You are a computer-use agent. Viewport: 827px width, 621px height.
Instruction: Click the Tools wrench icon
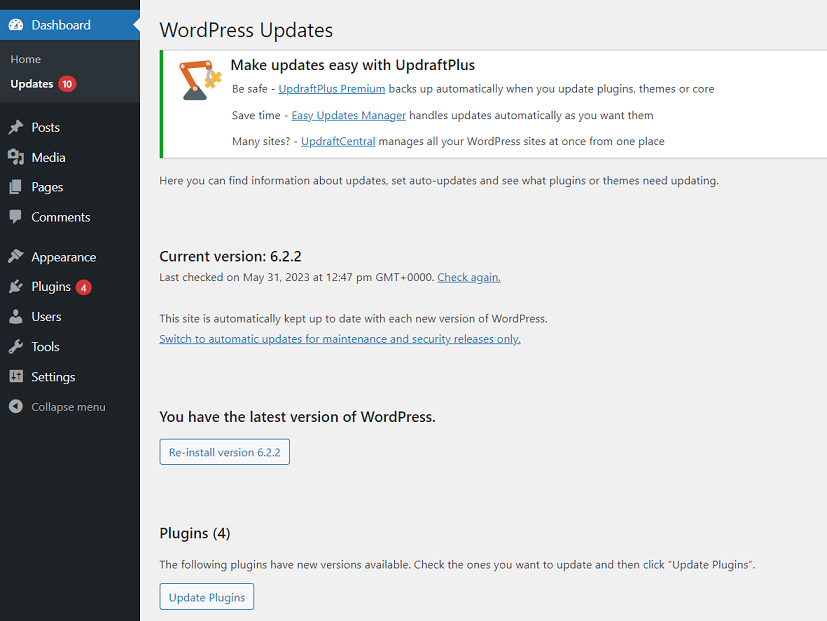pos(14,347)
